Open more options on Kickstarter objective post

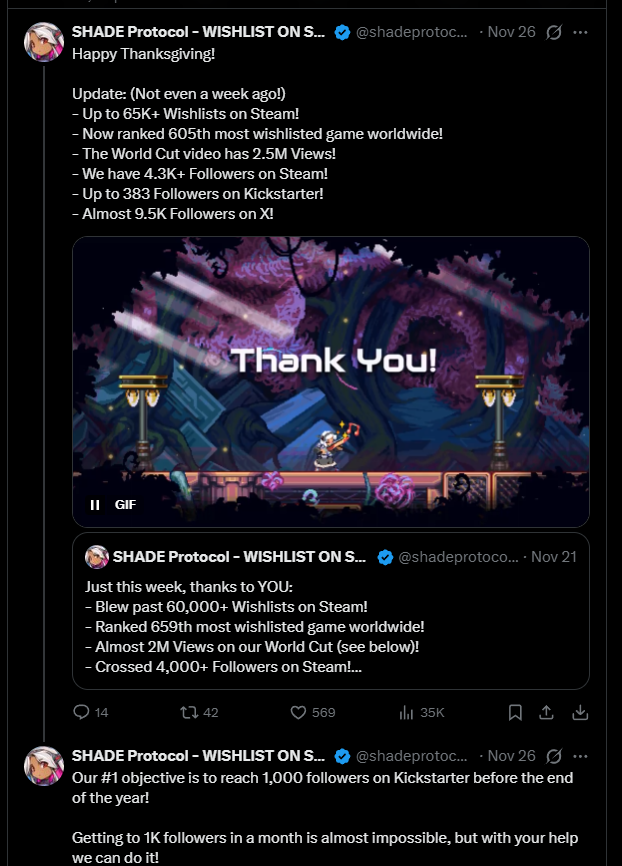pyautogui.click(x=580, y=756)
